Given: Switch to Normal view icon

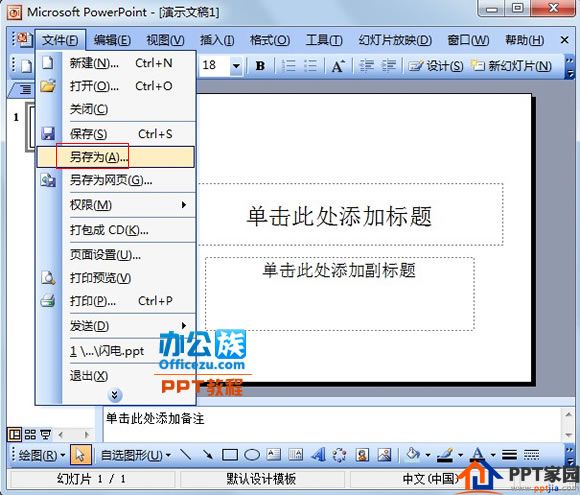Looking at the screenshot, I should [x=14, y=434].
